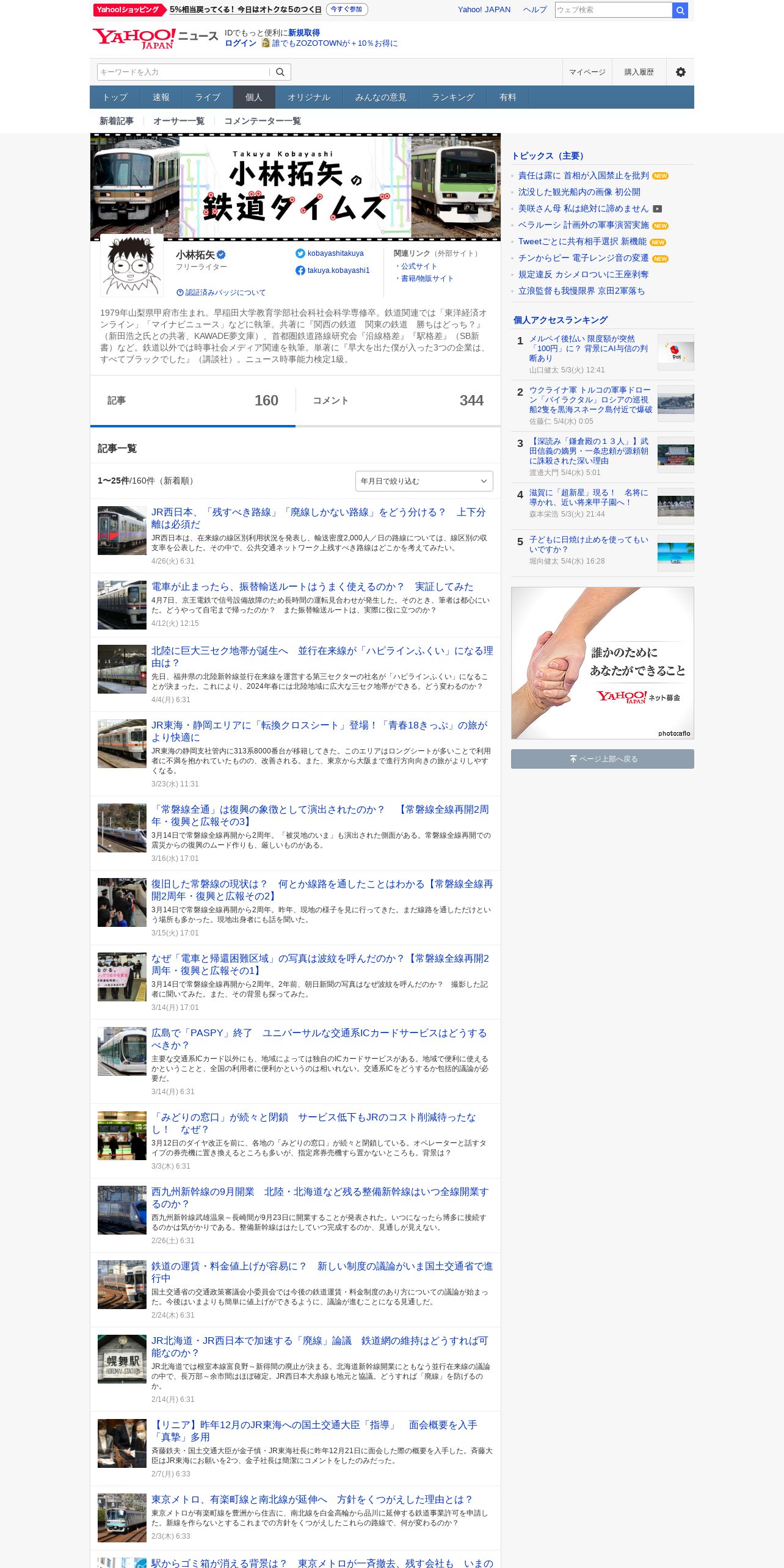This screenshot has width=784, height=1568.
Task: Open the オーサー一覧 submenu
Action: point(179,121)
